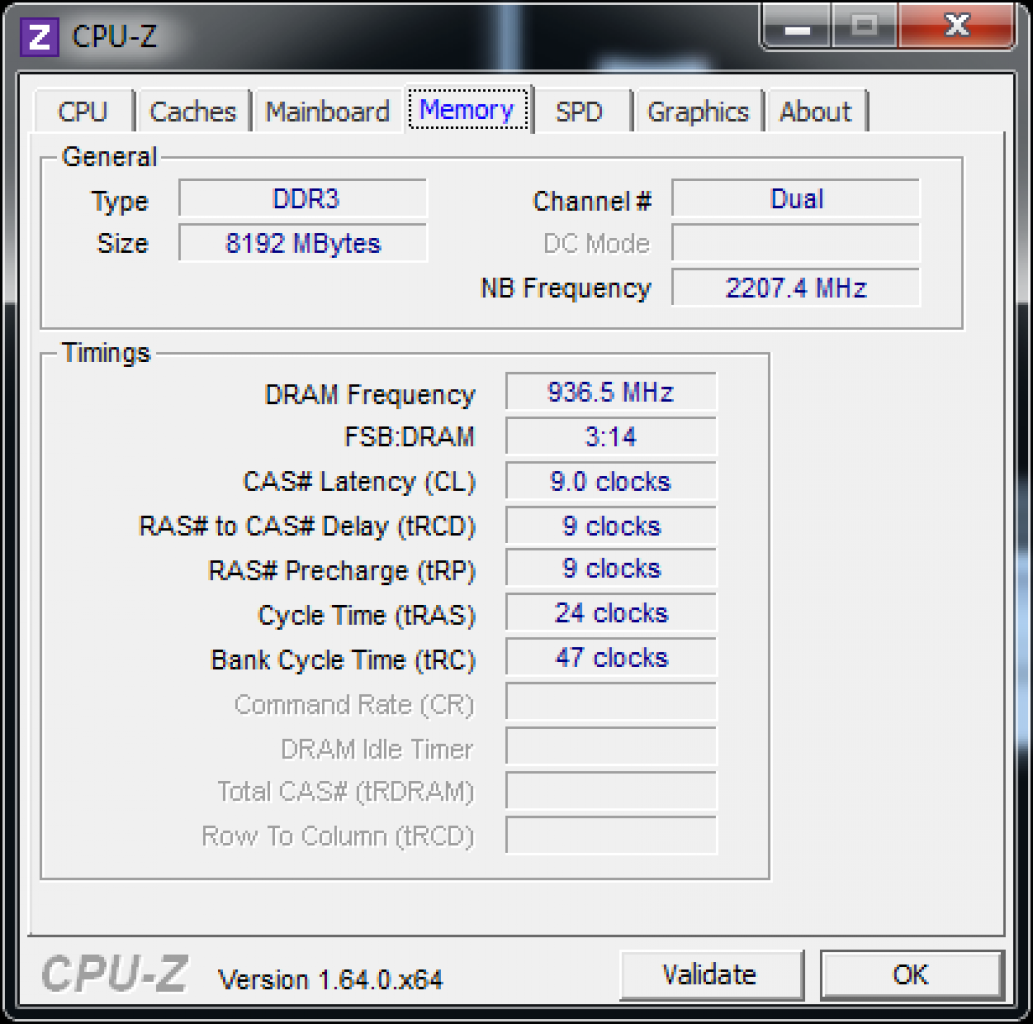Click the empty DC Mode field

coord(796,243)
